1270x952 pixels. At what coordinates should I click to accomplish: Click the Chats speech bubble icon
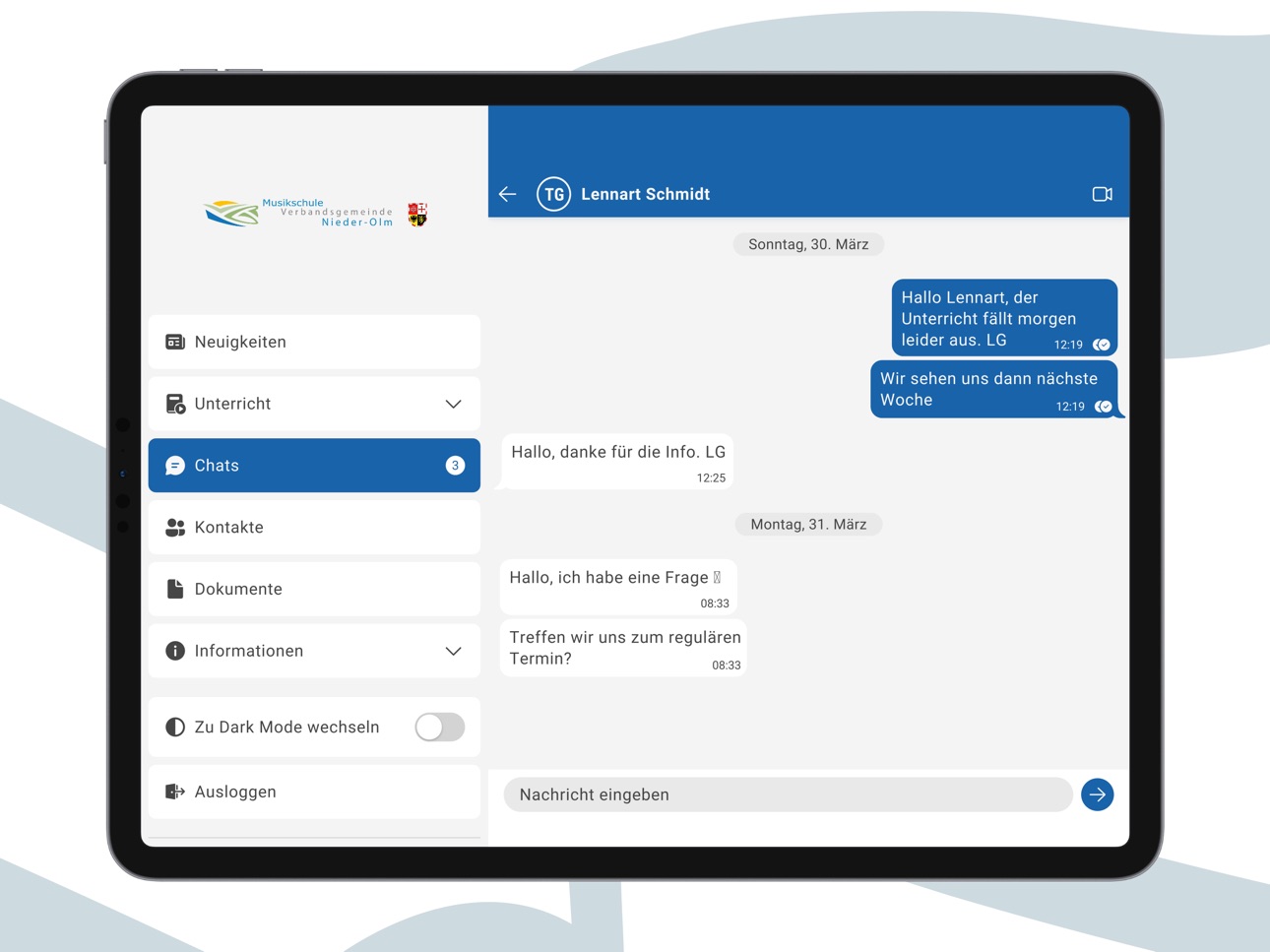click(175, 466)
